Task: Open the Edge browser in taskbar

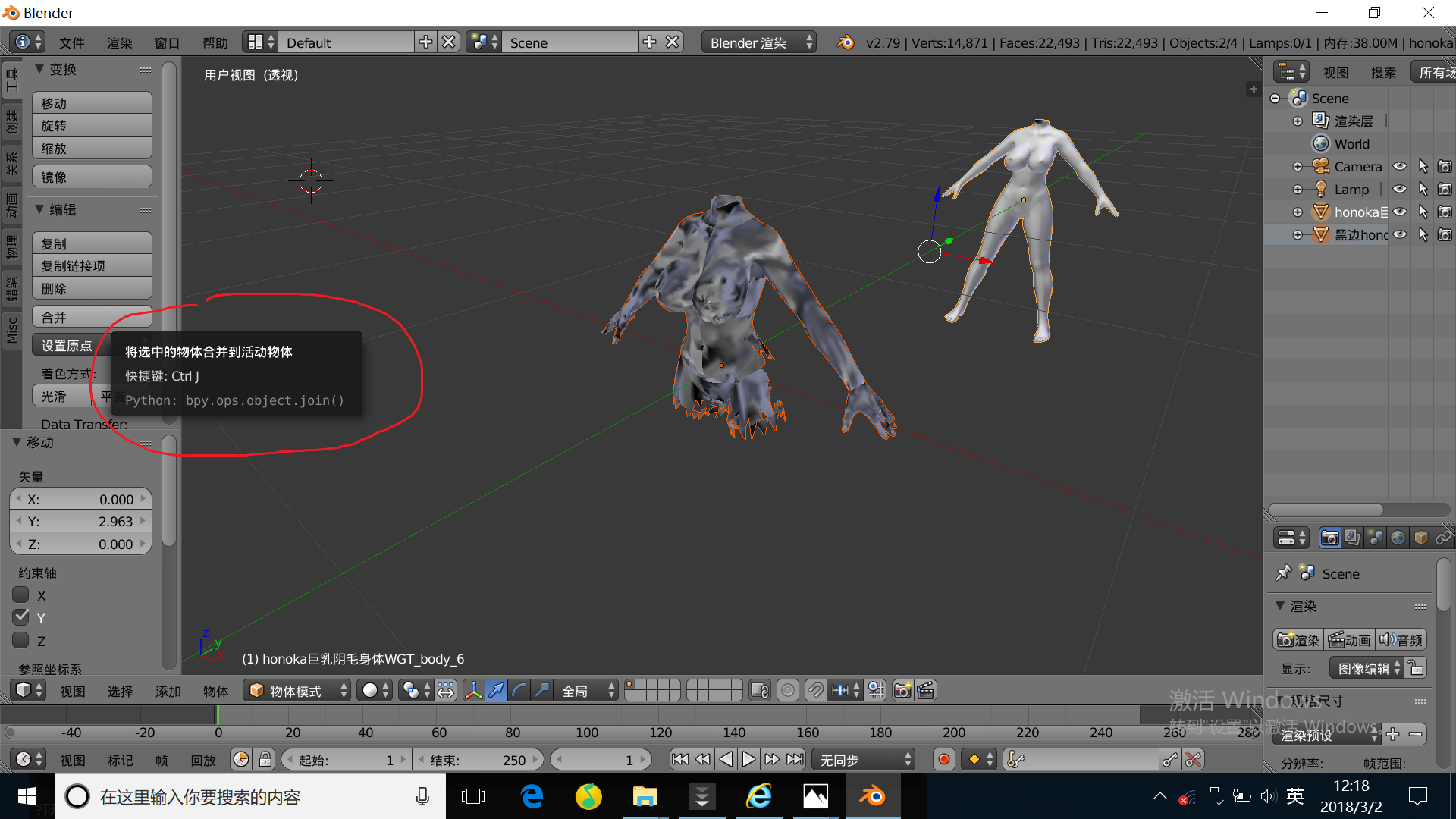Action: point(532,796)
